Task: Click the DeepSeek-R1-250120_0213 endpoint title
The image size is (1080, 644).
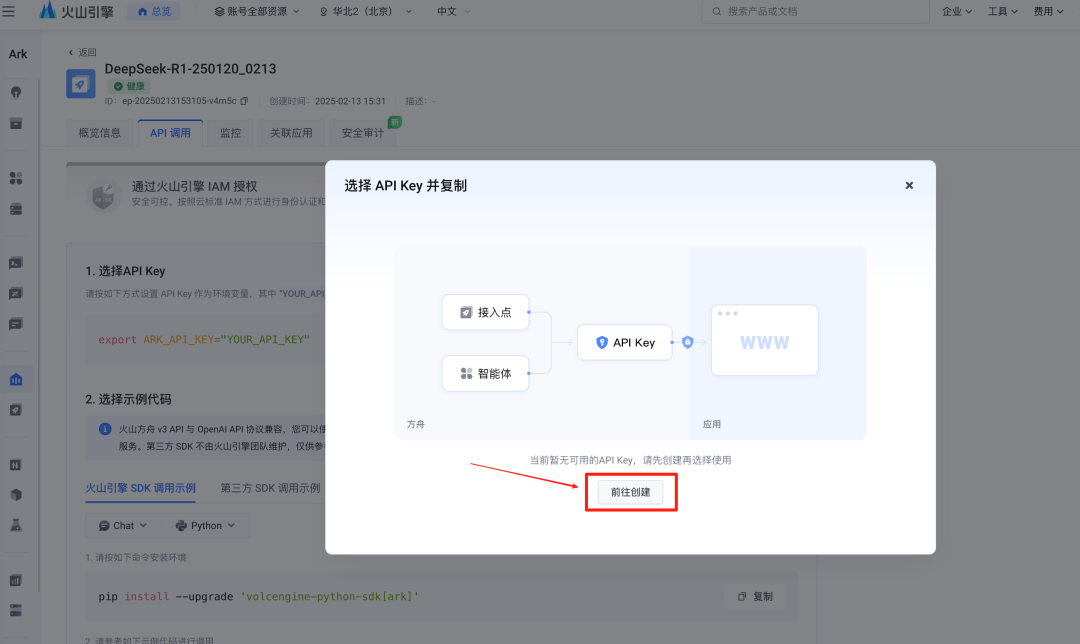Action: [x=190, y=69]
